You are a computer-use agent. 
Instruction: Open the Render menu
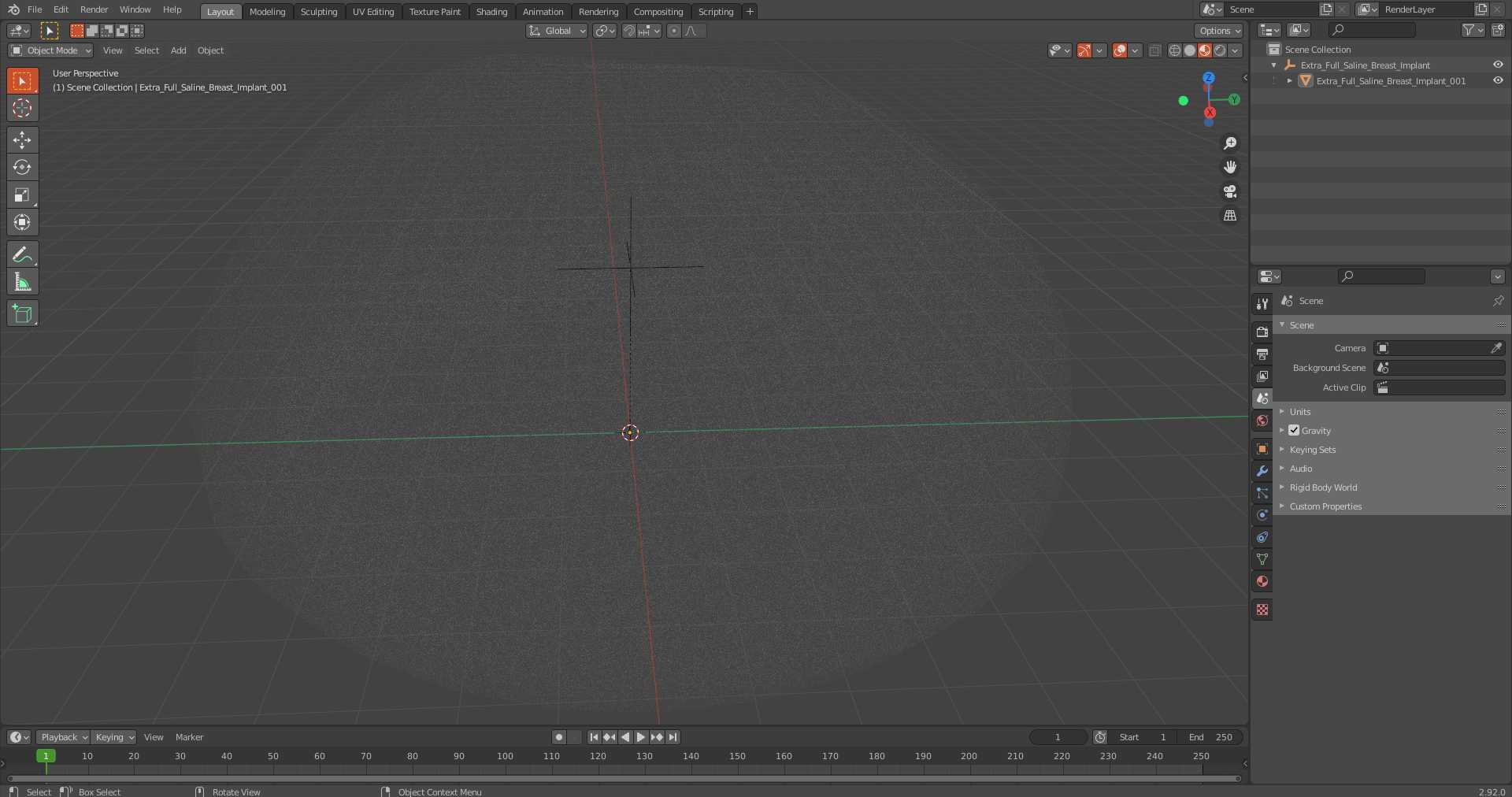[94, 9]
